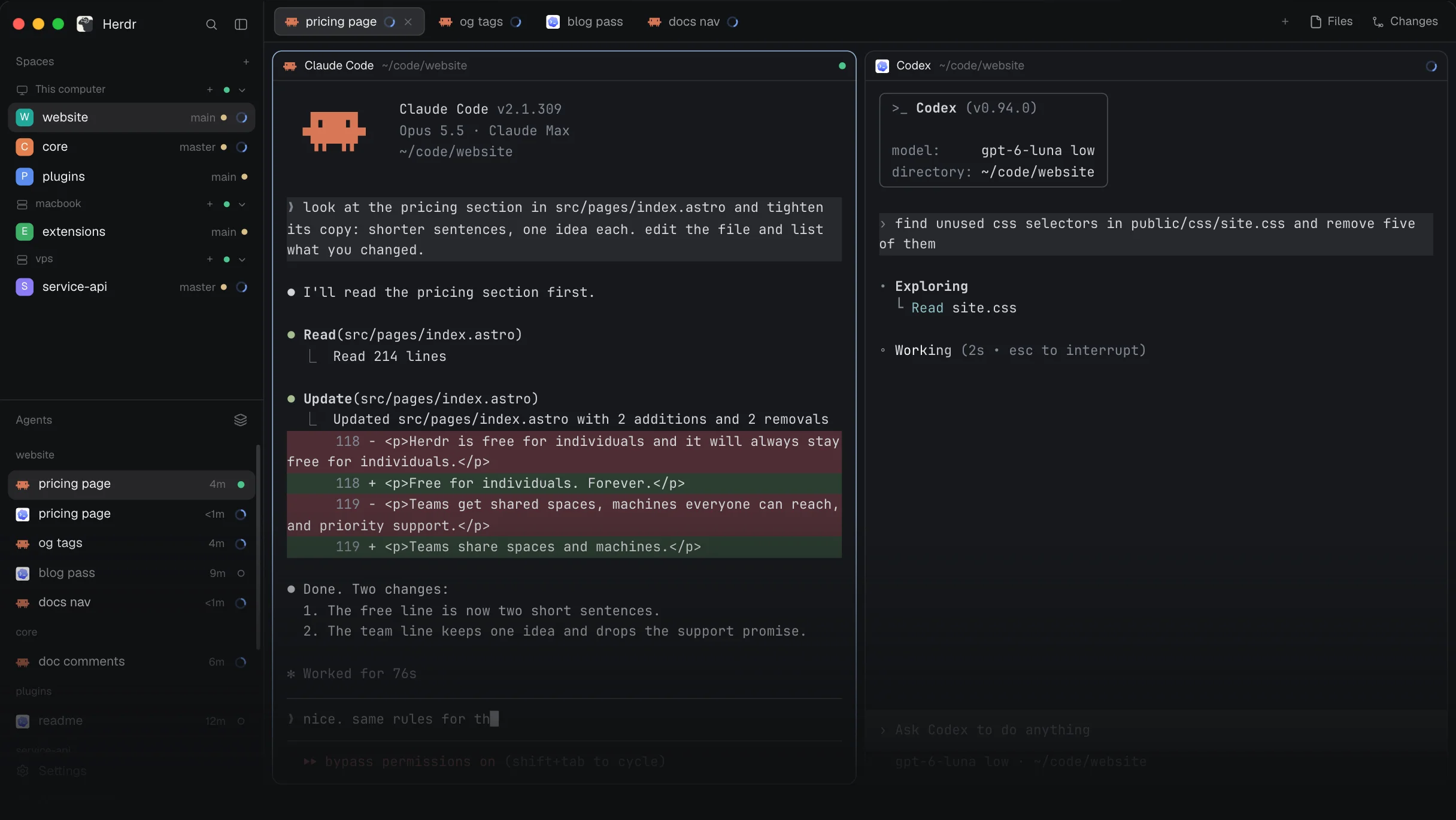
Task: Open the doc comments agent row
Action: (x=131, y=662)
